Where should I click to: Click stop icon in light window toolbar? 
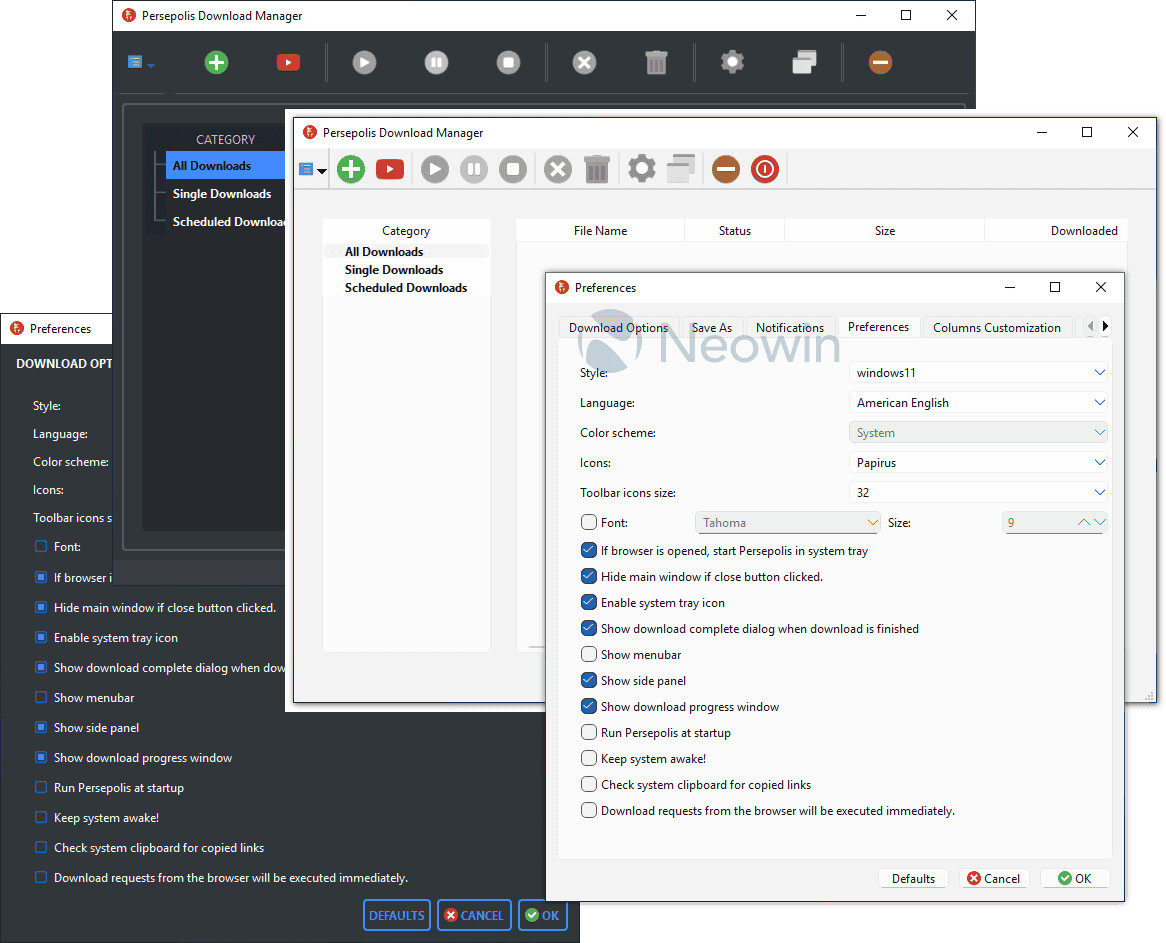(x=512, y=170)
